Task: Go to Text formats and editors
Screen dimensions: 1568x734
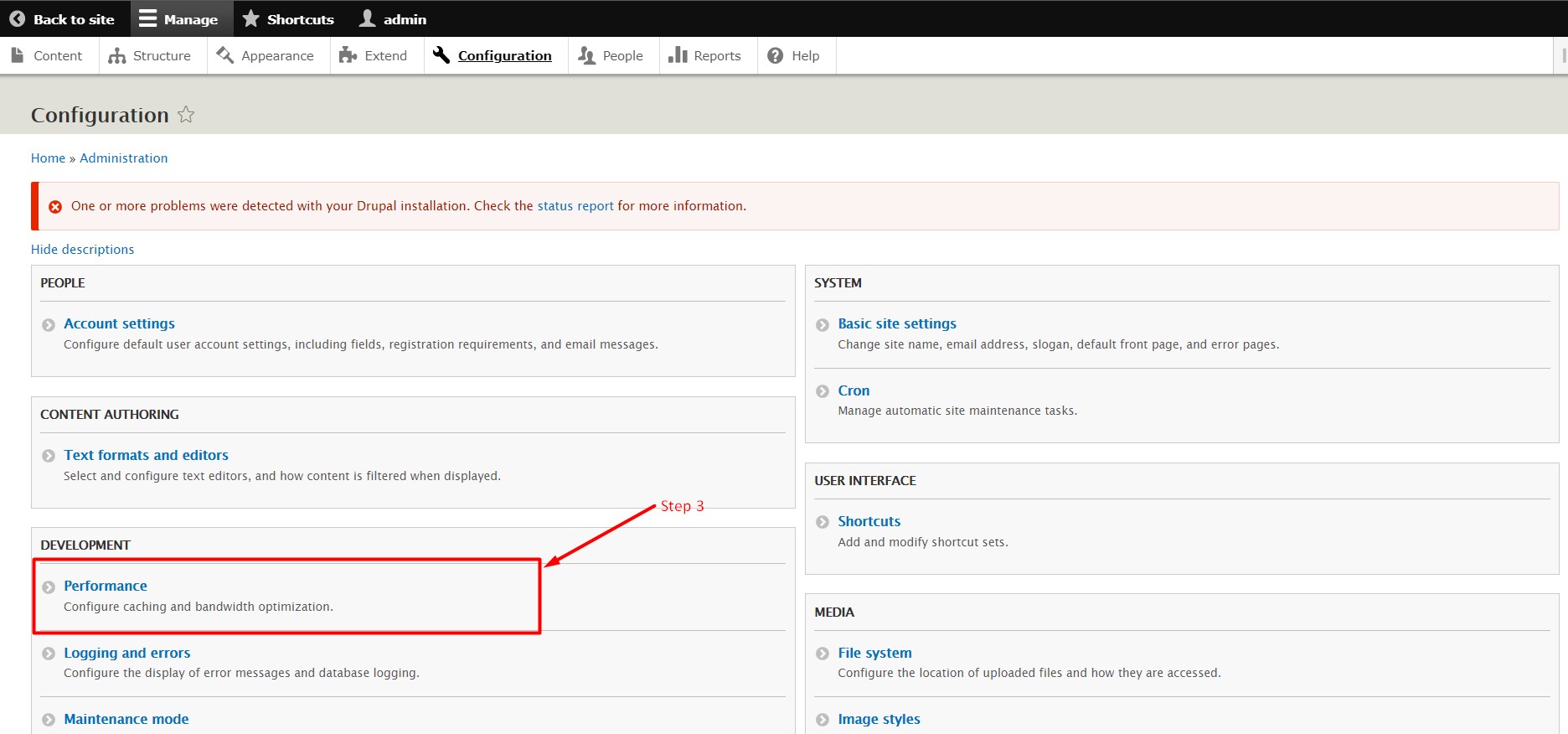Action: point(146,455)
